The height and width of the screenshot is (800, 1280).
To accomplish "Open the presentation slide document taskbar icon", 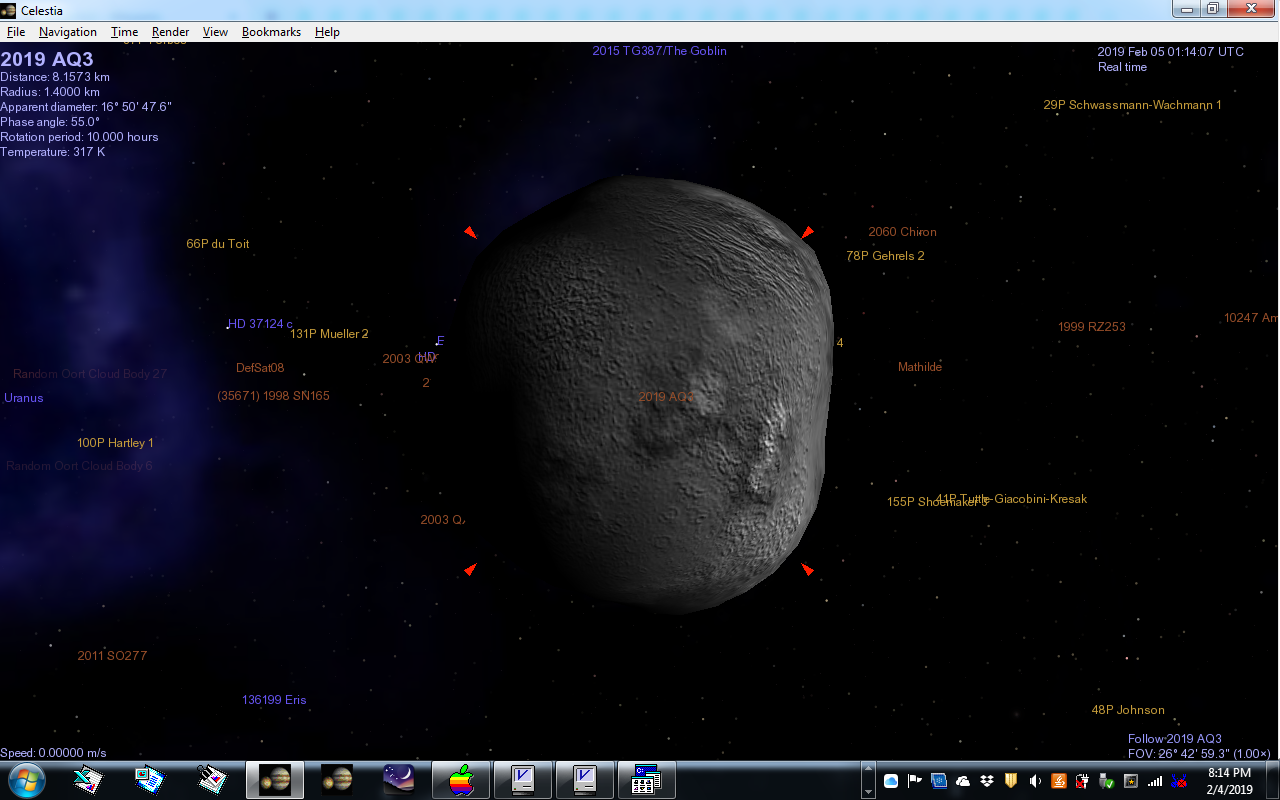I will point(151,779).
